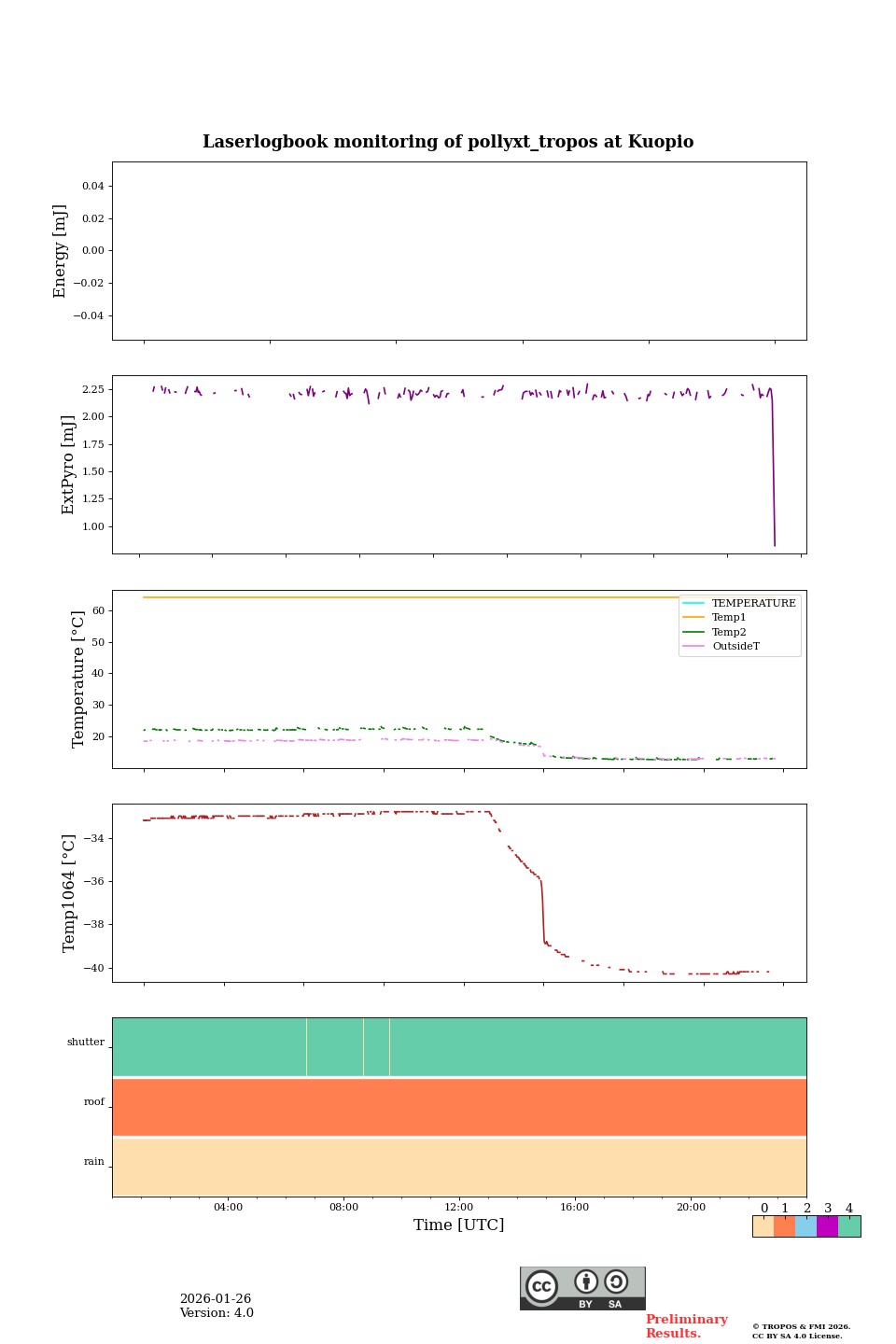Click the red Preliminary Results text
Screen dimensions: 896x1344
point(686,1326)
